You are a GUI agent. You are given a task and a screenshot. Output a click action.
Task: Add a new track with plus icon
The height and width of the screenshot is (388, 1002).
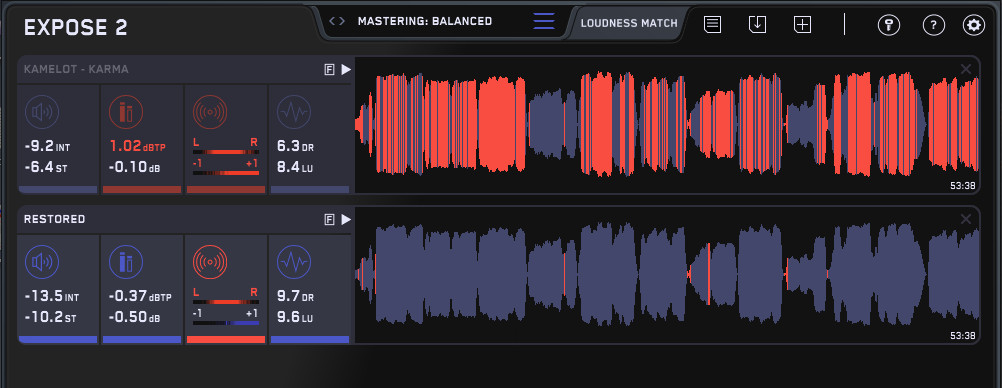[803, 25]
